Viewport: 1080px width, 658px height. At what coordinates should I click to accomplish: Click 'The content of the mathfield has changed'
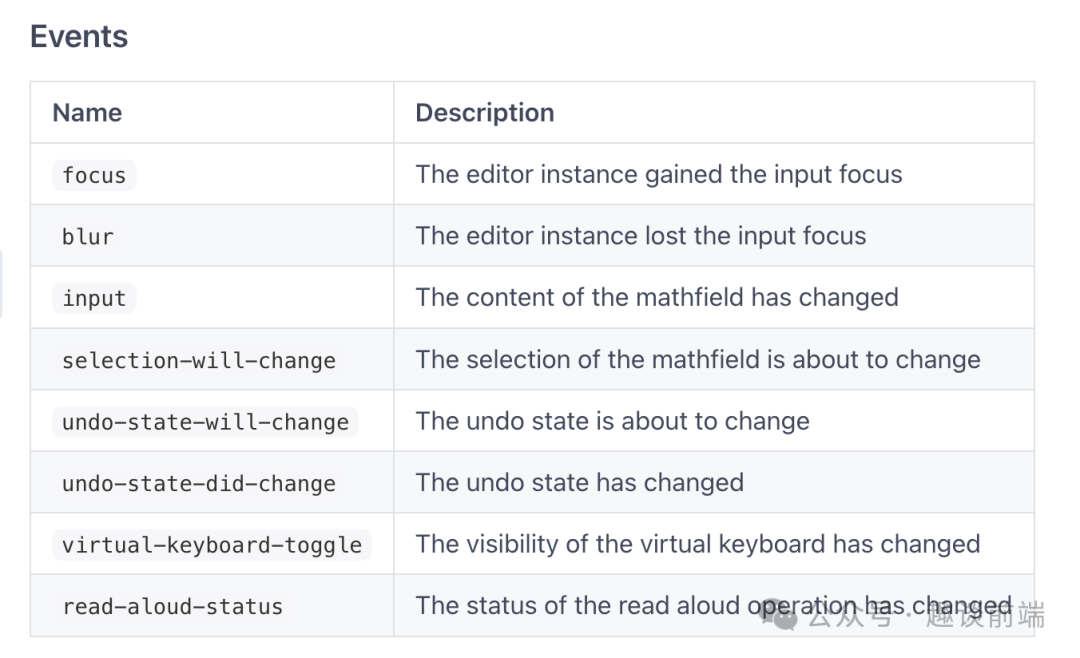(x=657, y=297)
